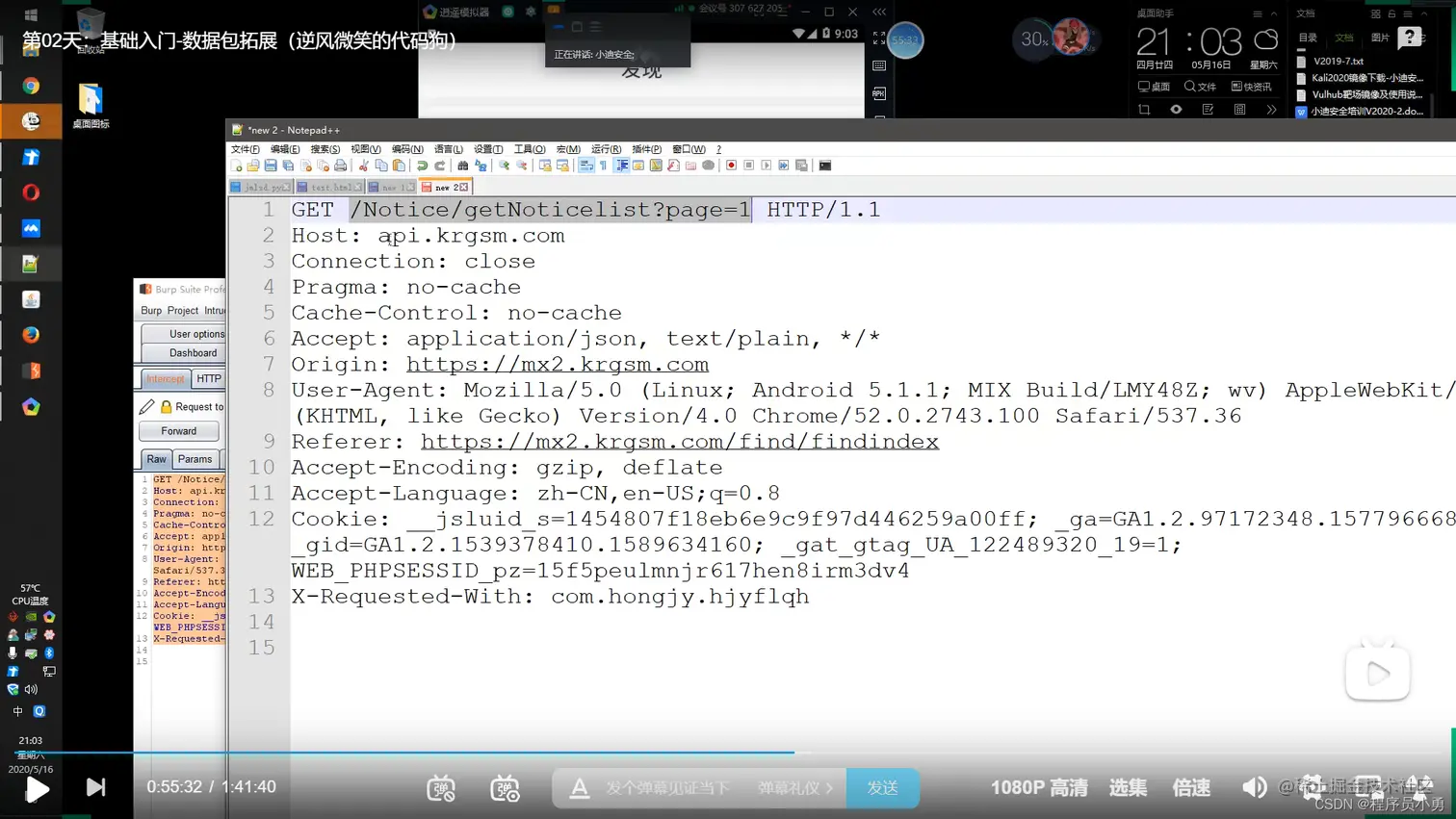
Task: Open the black console window toolbar icon
Action: pos(824,166)
